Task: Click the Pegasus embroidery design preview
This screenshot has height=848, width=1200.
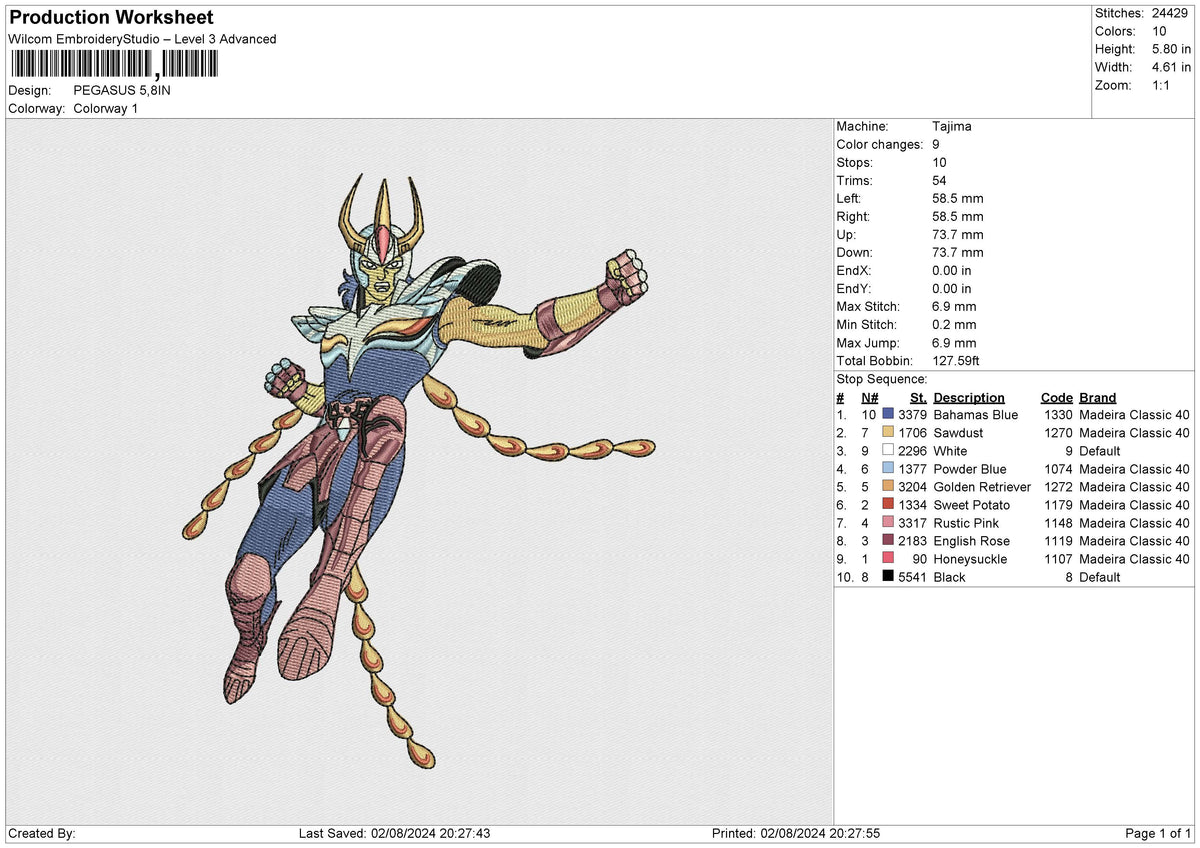Action: point(418,470)
